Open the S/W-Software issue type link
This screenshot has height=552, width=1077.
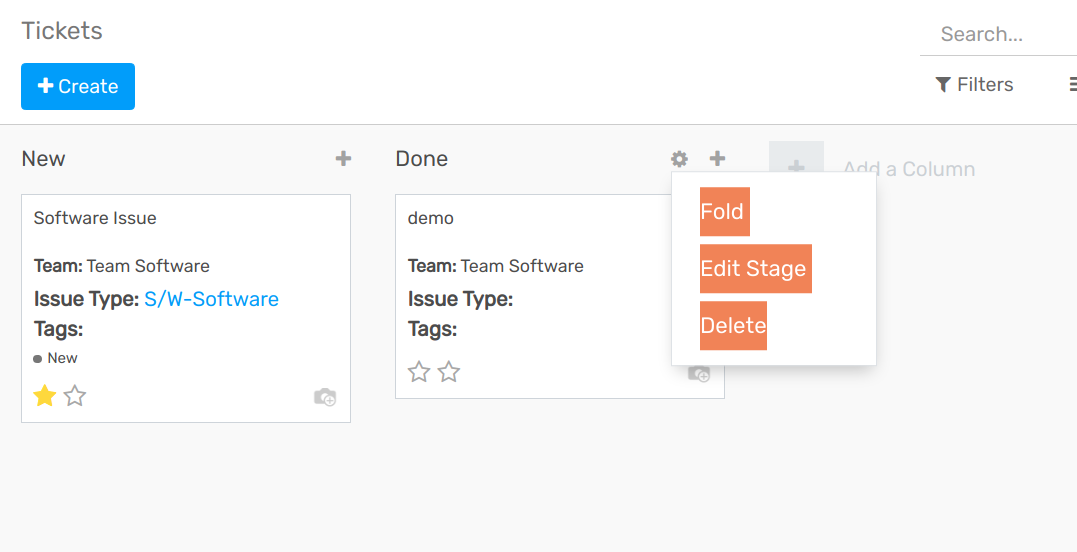pos(212,299)
